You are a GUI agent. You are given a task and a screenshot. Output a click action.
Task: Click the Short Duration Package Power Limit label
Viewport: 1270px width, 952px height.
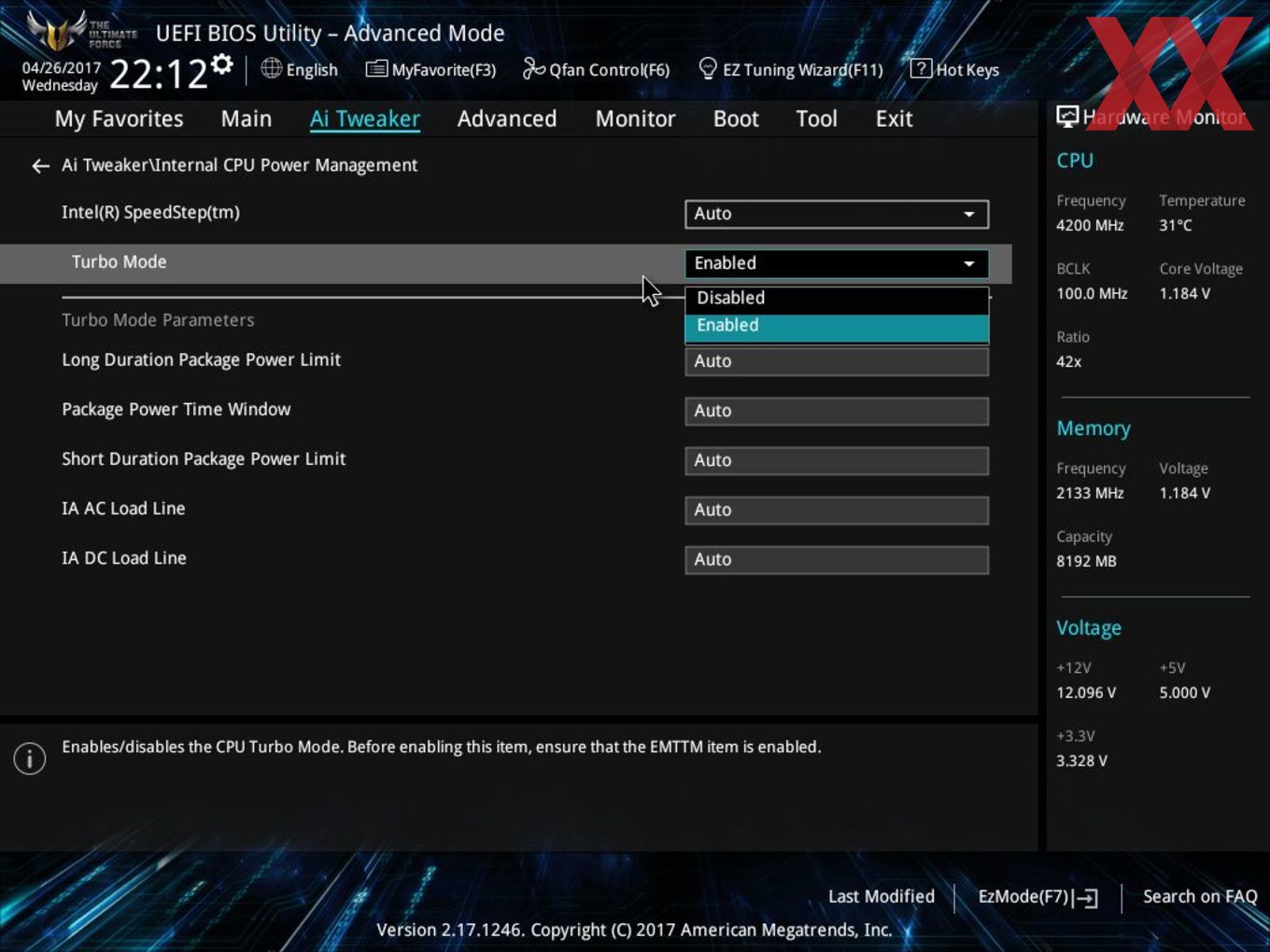click(x=204, y=459)
